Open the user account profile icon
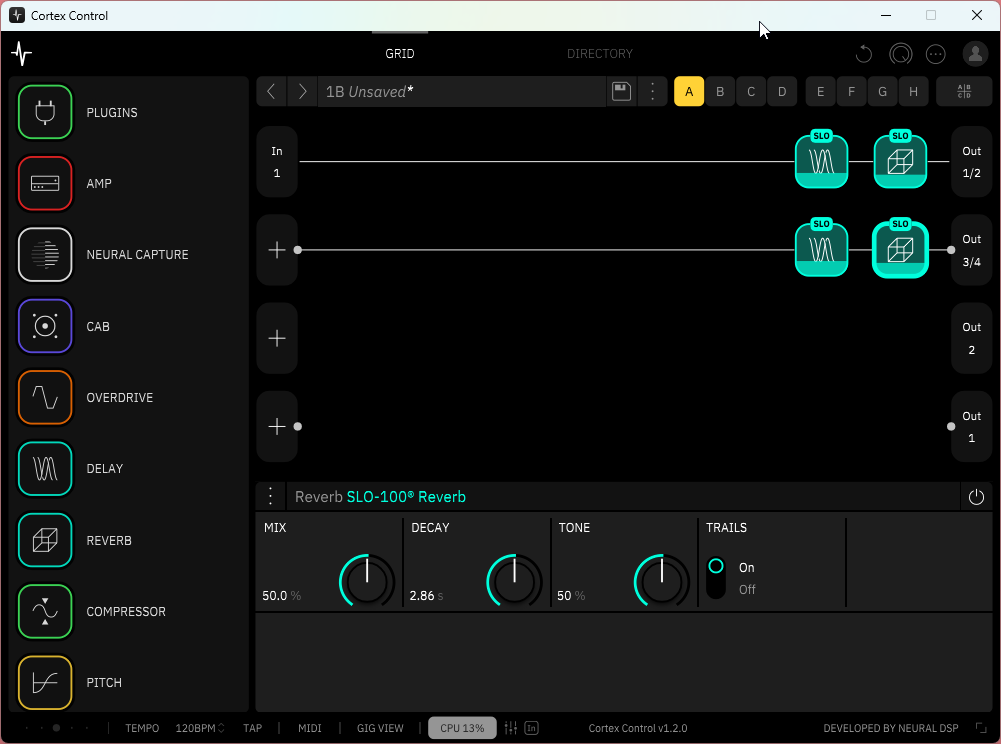The height and width of the screenshot is (744, 1001). [x=975, y=54]
